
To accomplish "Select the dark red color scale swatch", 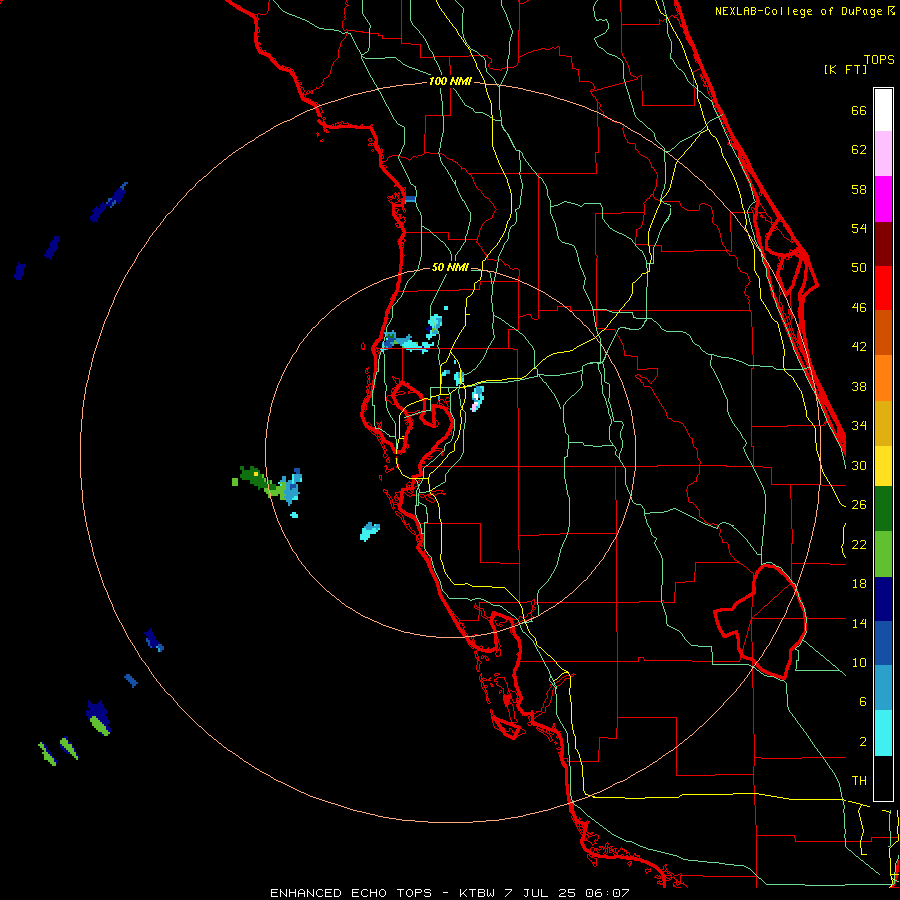I will pyautogui.click(x=883, y=244).
